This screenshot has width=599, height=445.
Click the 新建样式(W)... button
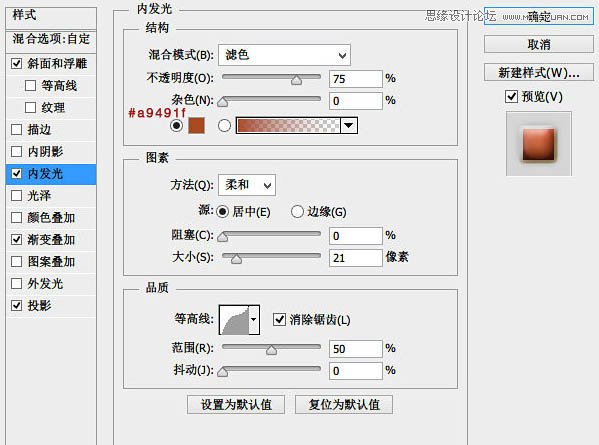pyautogui.click(x=539, y=72)
